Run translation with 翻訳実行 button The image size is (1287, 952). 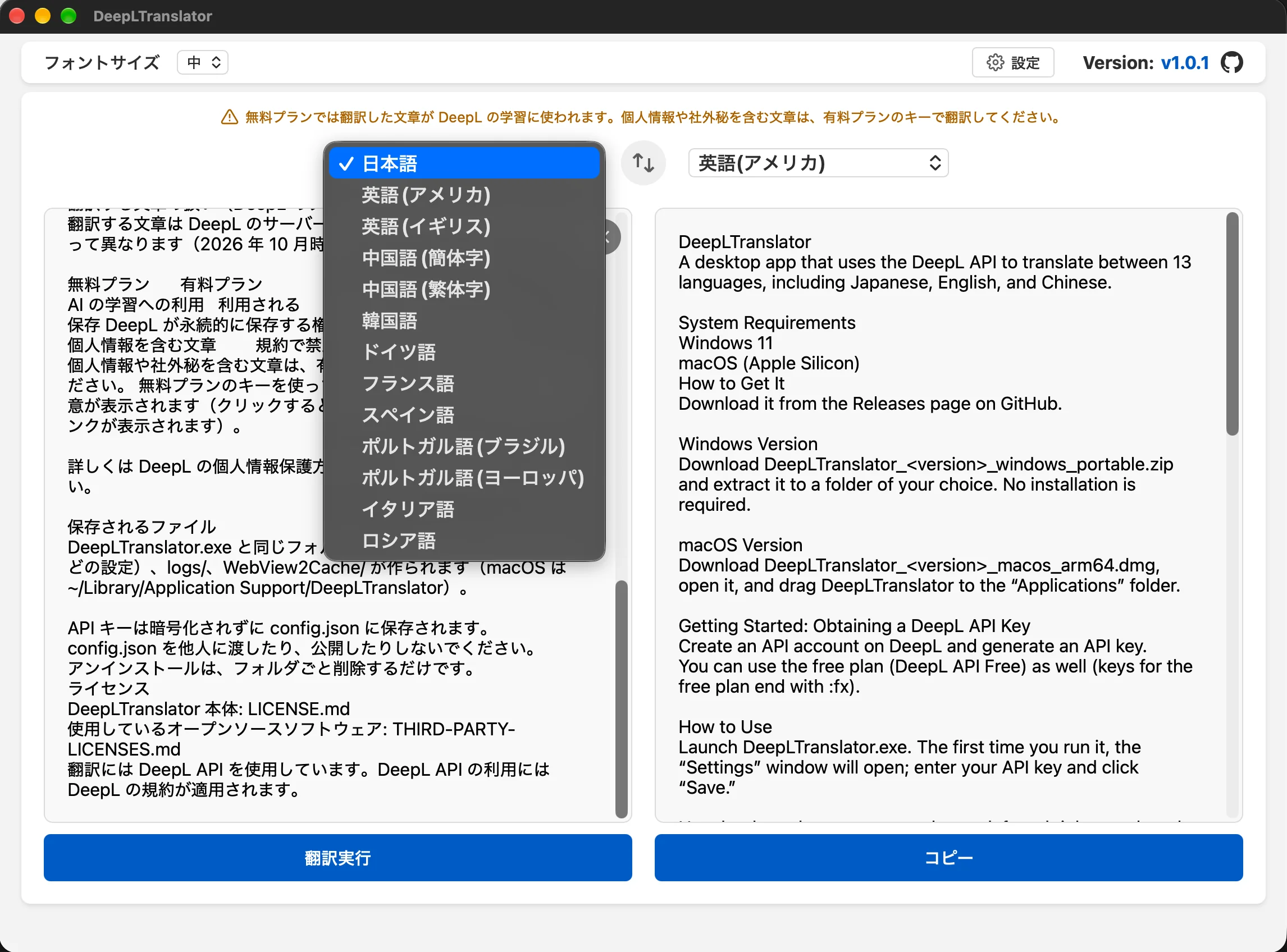click(x=337, y=858)
